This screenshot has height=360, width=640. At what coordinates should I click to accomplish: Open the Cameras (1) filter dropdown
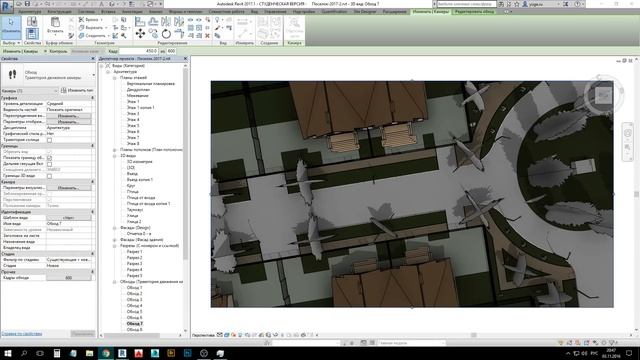(30, 91)
